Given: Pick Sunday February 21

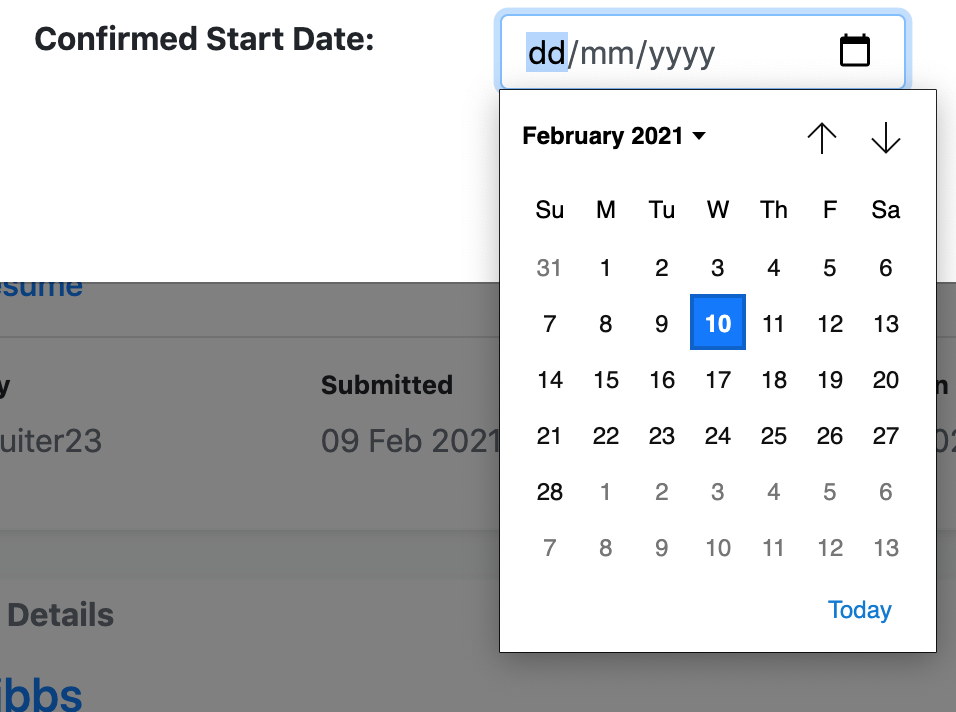Looking at the screenshot, I should click(549, 436).
